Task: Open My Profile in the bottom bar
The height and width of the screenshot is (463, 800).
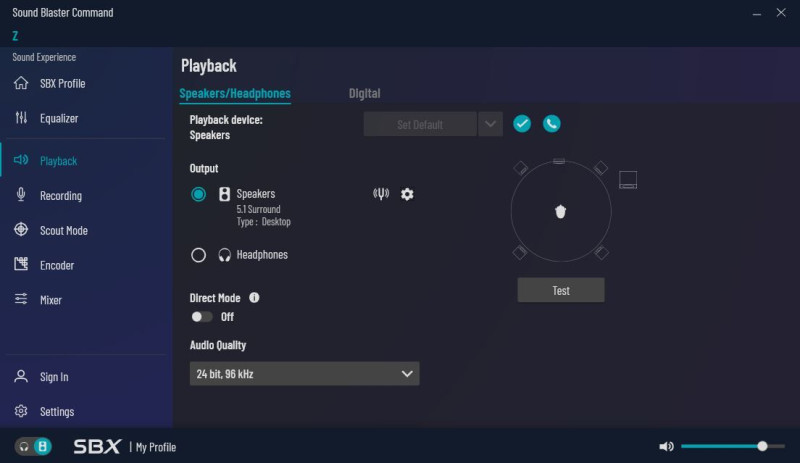Action: pyautogui.click(x=156, y=447)
